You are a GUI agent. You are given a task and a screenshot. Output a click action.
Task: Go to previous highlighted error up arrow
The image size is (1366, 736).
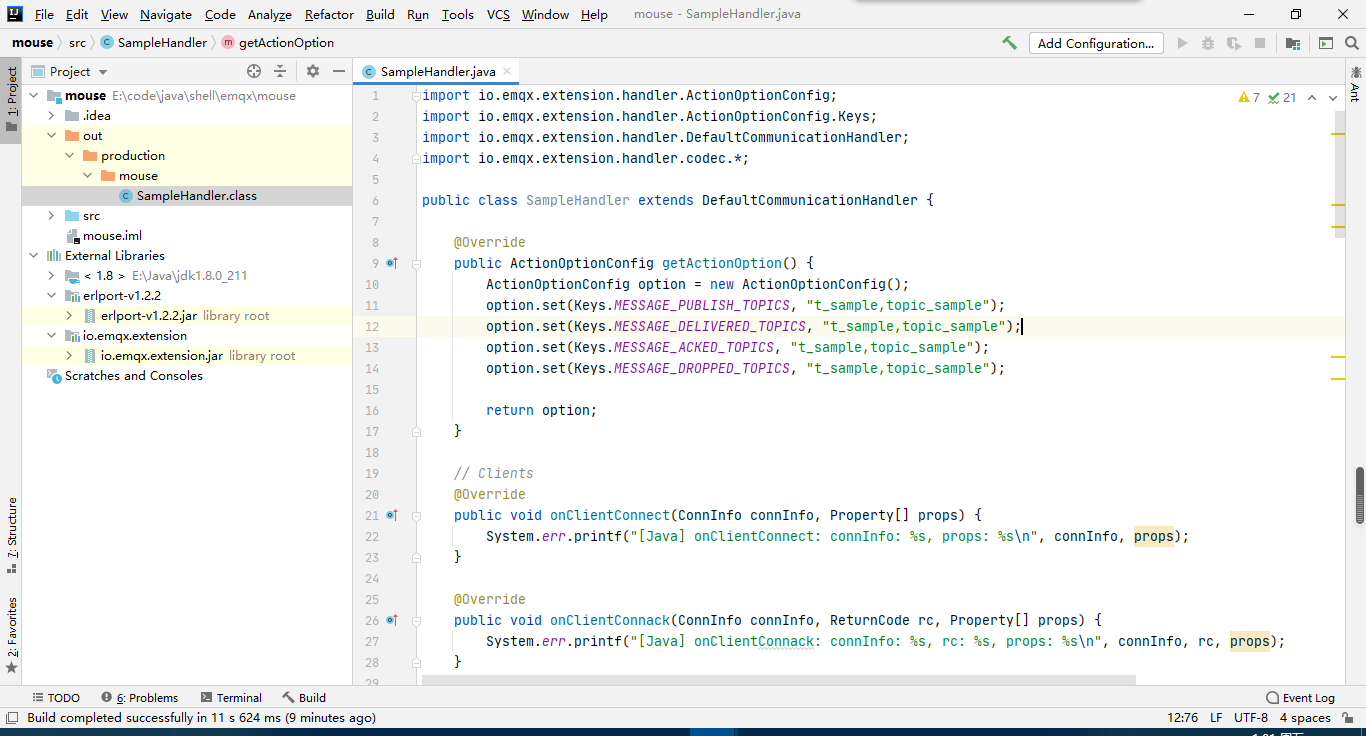pyautogui.click(x=1312, y=97)
